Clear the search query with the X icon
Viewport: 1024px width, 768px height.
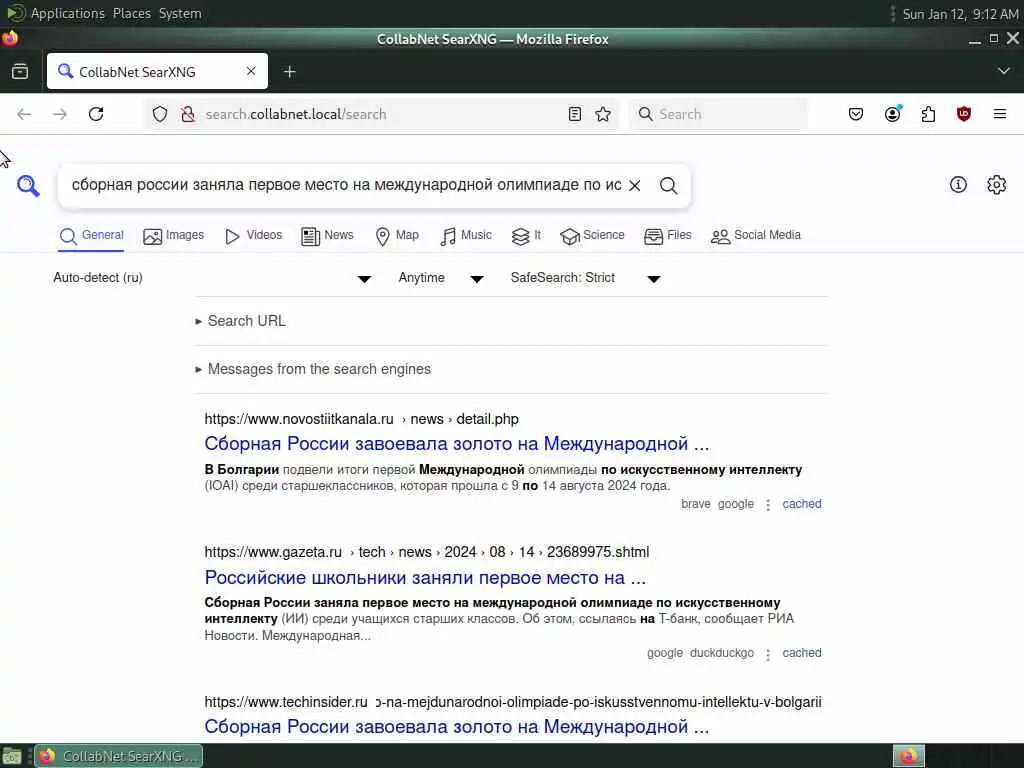[x=634, y=186]
